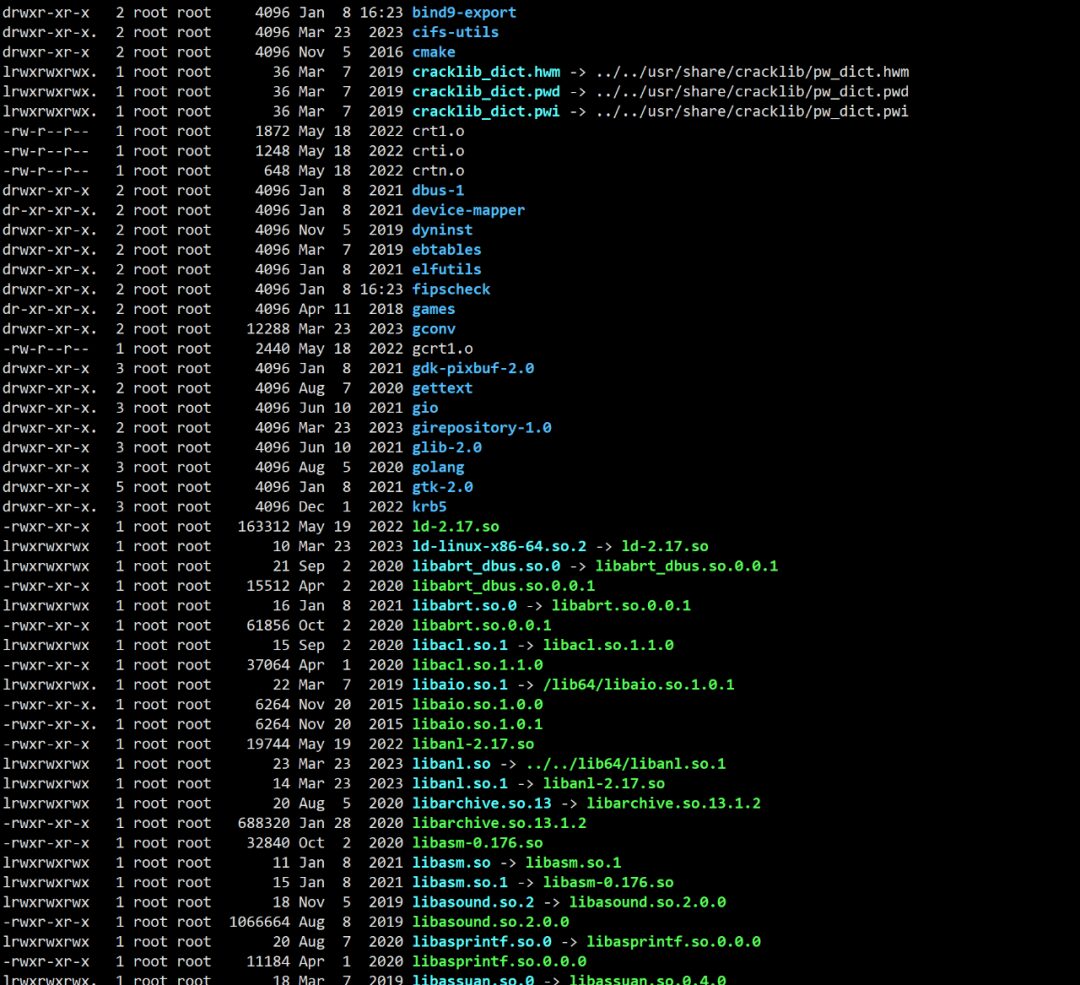Select libabrt_dbus.so.0.0.1 link target text
1080x985 pixels.
pos(687,566)
